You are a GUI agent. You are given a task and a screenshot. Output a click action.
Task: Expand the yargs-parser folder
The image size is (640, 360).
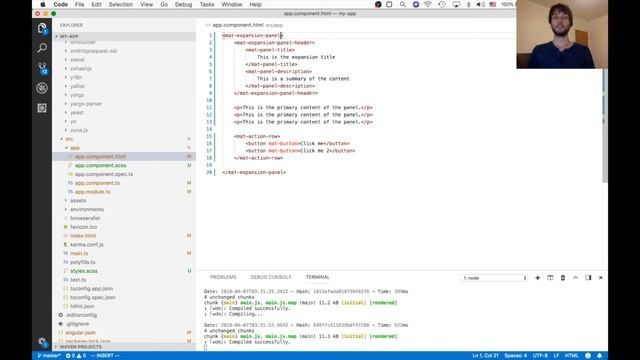86,104
